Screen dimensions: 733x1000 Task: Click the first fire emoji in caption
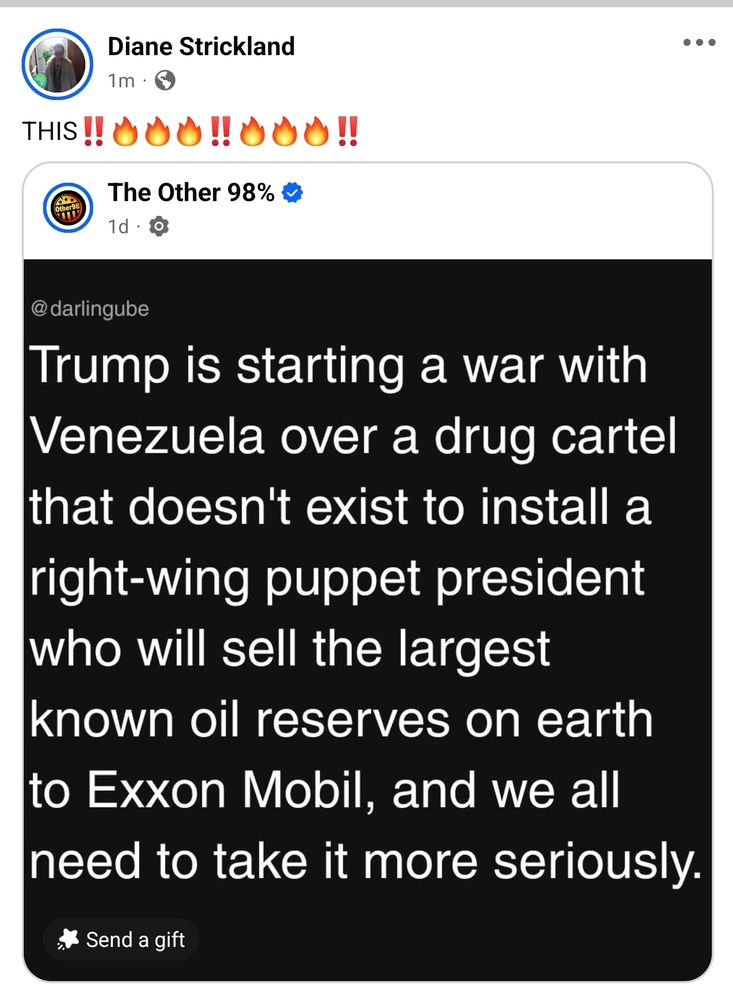125,131
